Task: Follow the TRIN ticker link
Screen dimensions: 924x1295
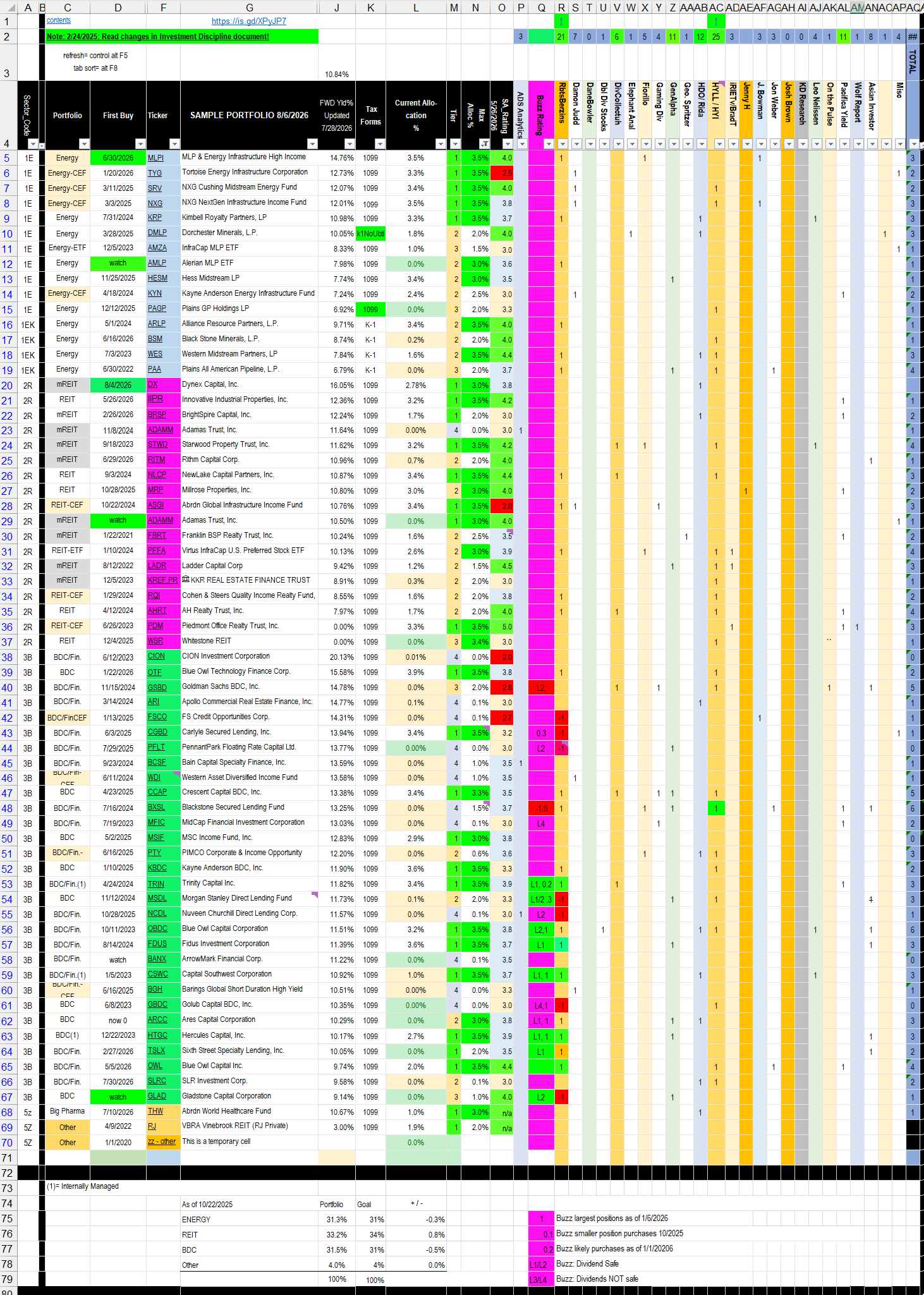Action: [156, 884]
